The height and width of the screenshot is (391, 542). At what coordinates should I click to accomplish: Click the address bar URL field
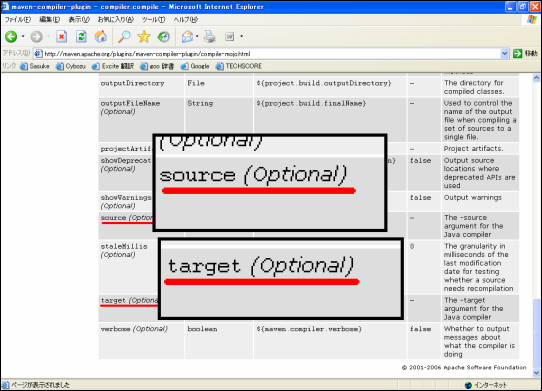[271, 54]
